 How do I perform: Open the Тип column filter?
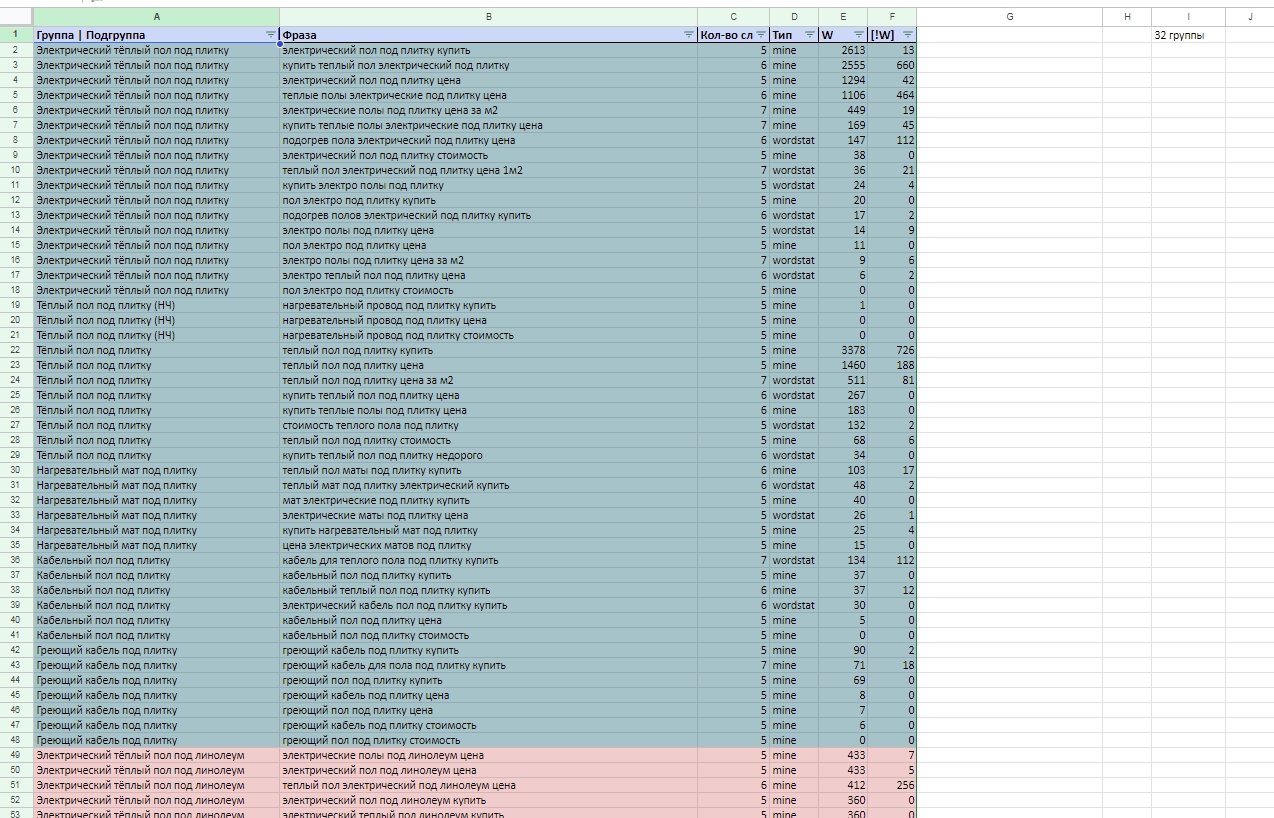point(808,35)
